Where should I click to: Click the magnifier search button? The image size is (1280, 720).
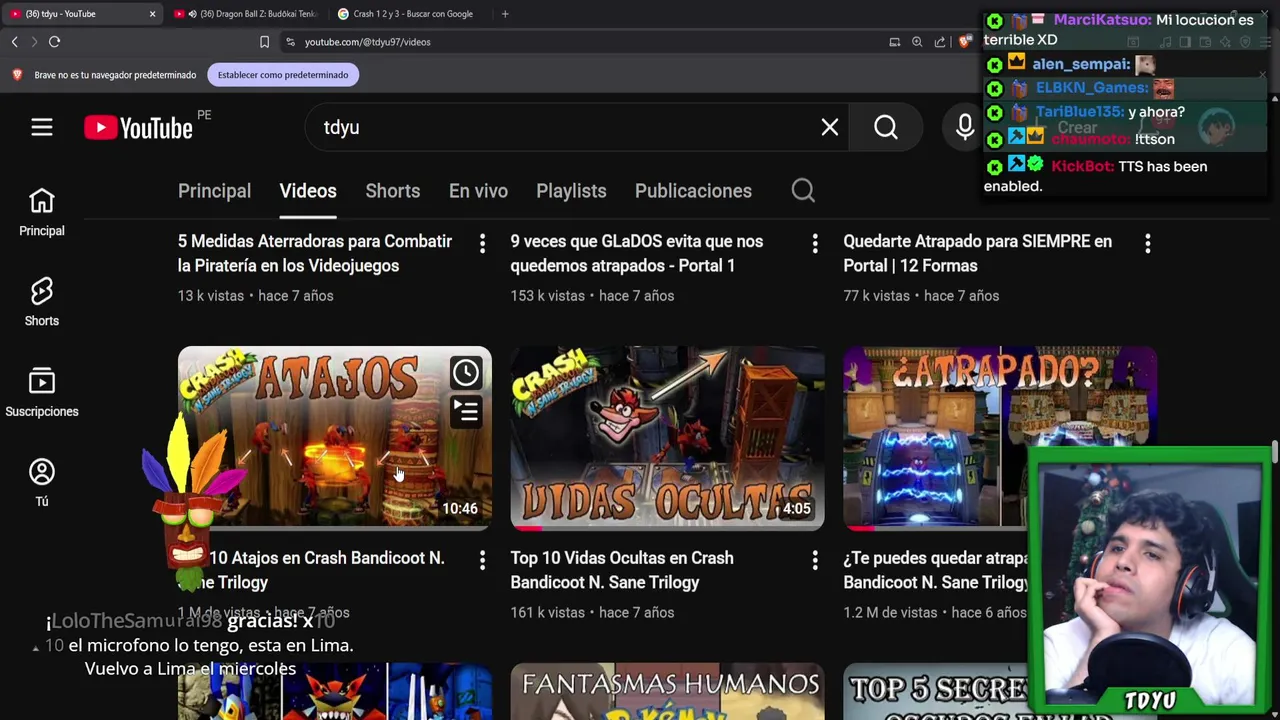(886, 127)
